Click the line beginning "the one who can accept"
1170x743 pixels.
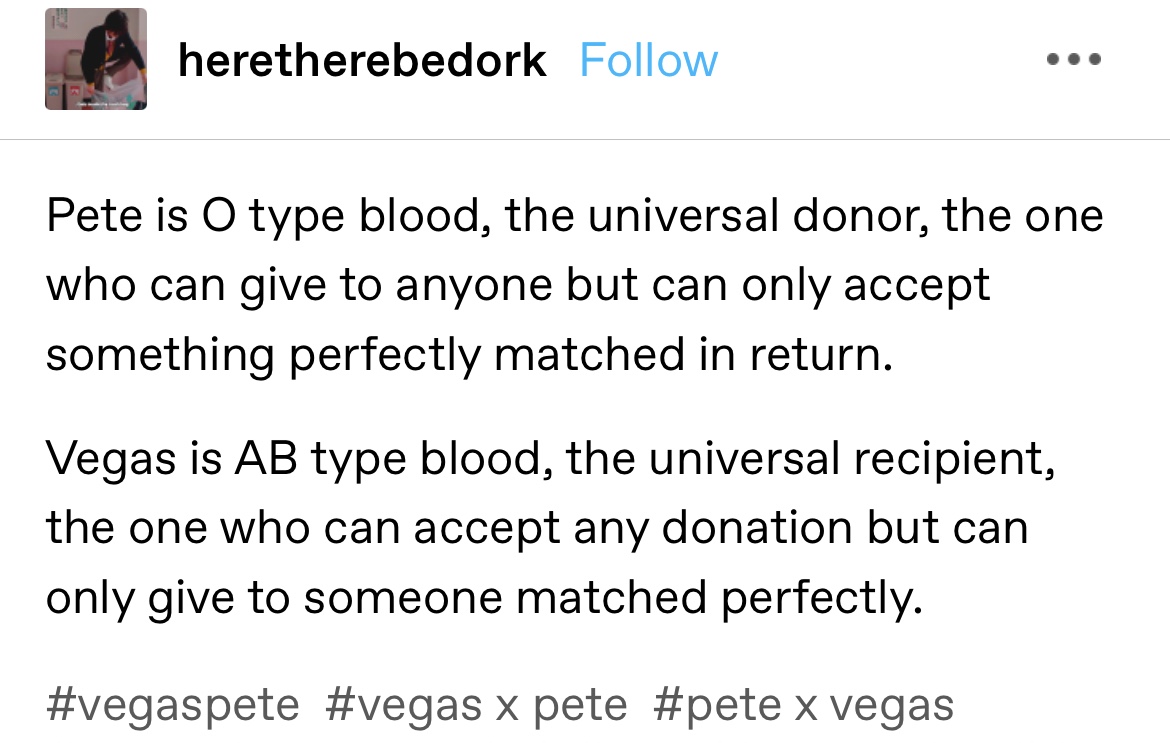(536, 528)
